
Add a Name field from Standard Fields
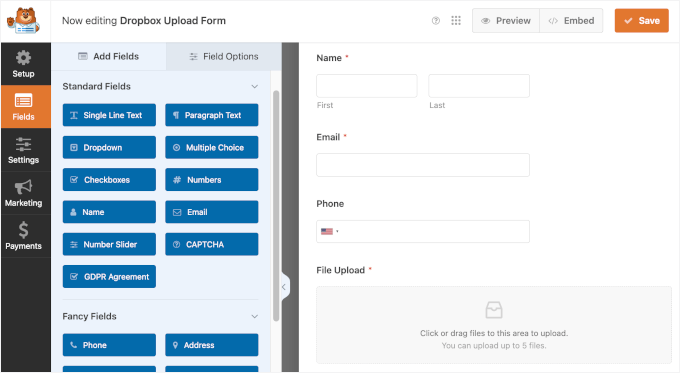[109, 212]
